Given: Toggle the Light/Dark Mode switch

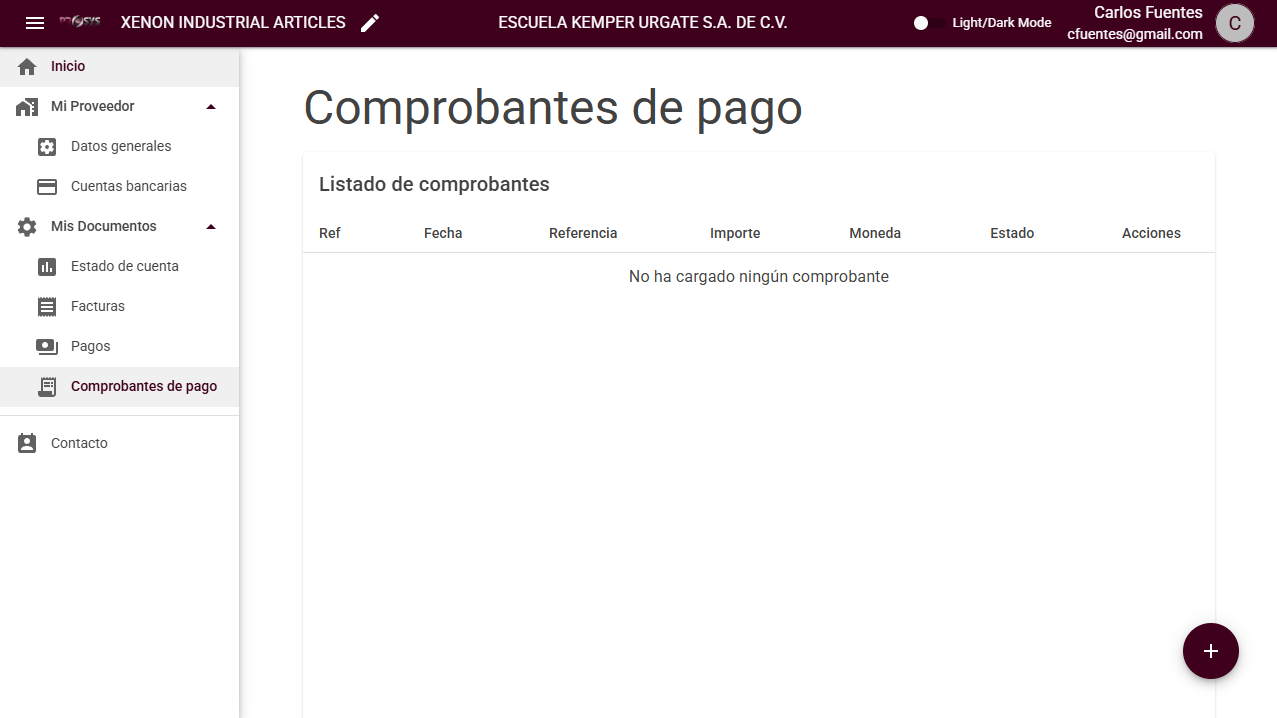Looking at the screenshot, I should 929,23.
